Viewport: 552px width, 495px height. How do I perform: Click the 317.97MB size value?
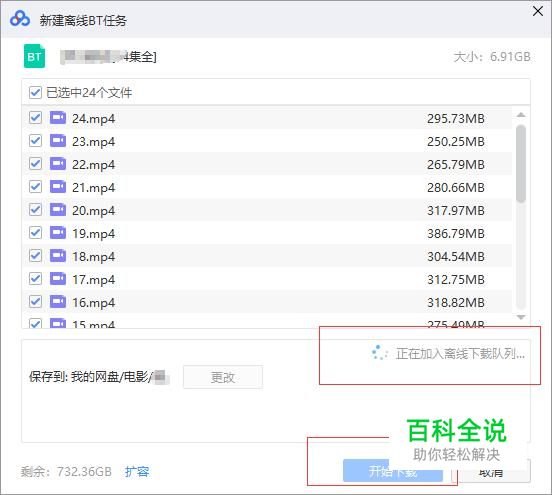coord(456,211)
